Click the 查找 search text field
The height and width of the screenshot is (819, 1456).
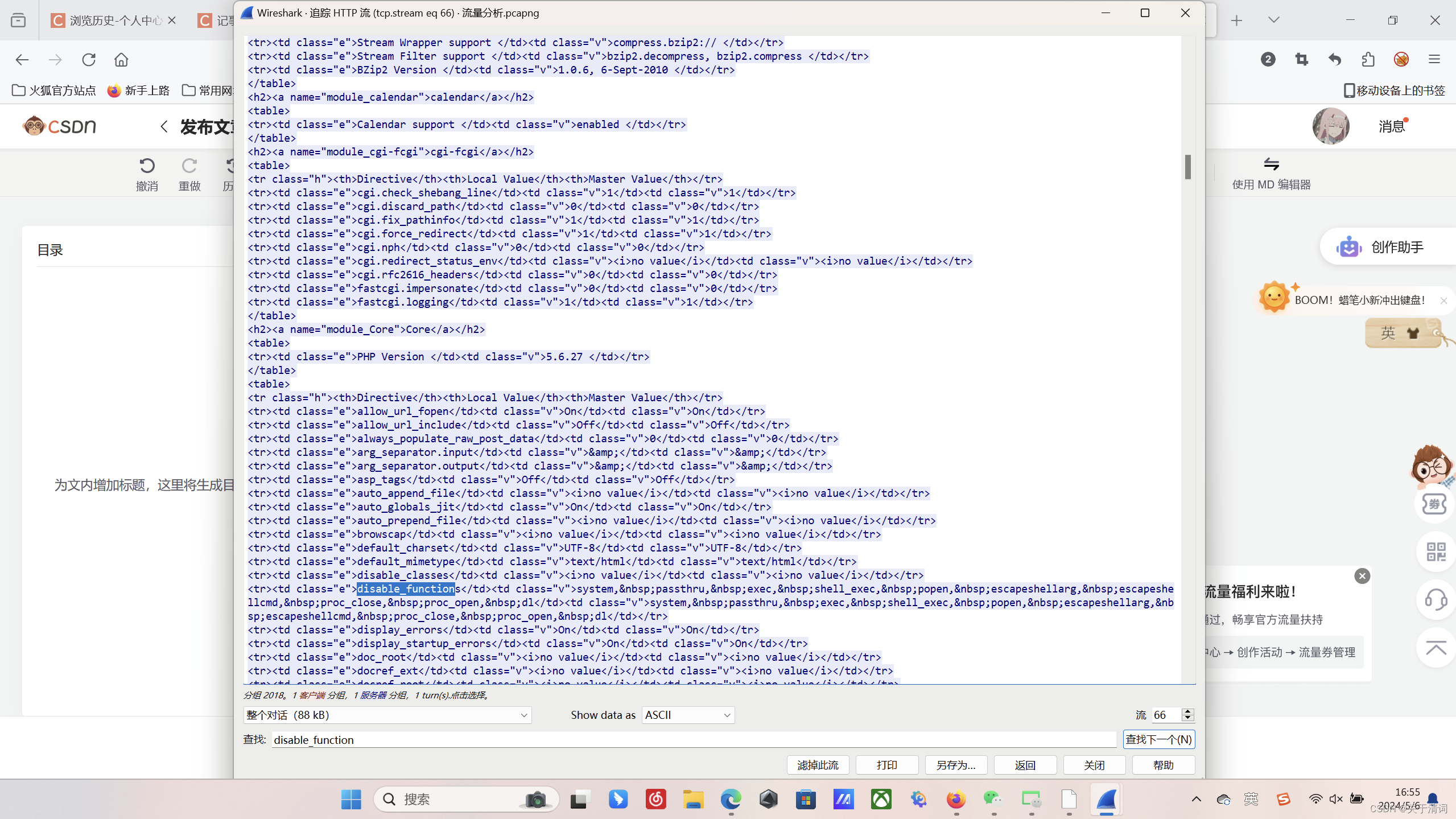693,739
